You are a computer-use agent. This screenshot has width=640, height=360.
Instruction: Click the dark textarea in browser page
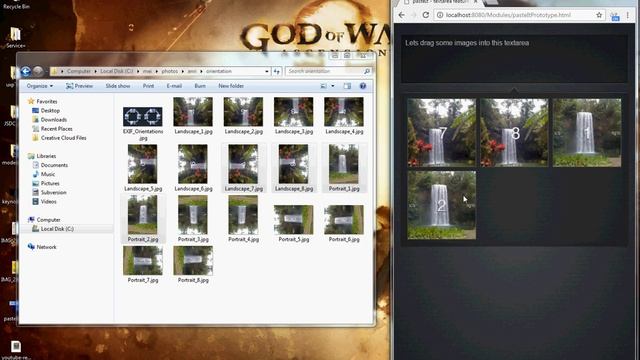514,59
